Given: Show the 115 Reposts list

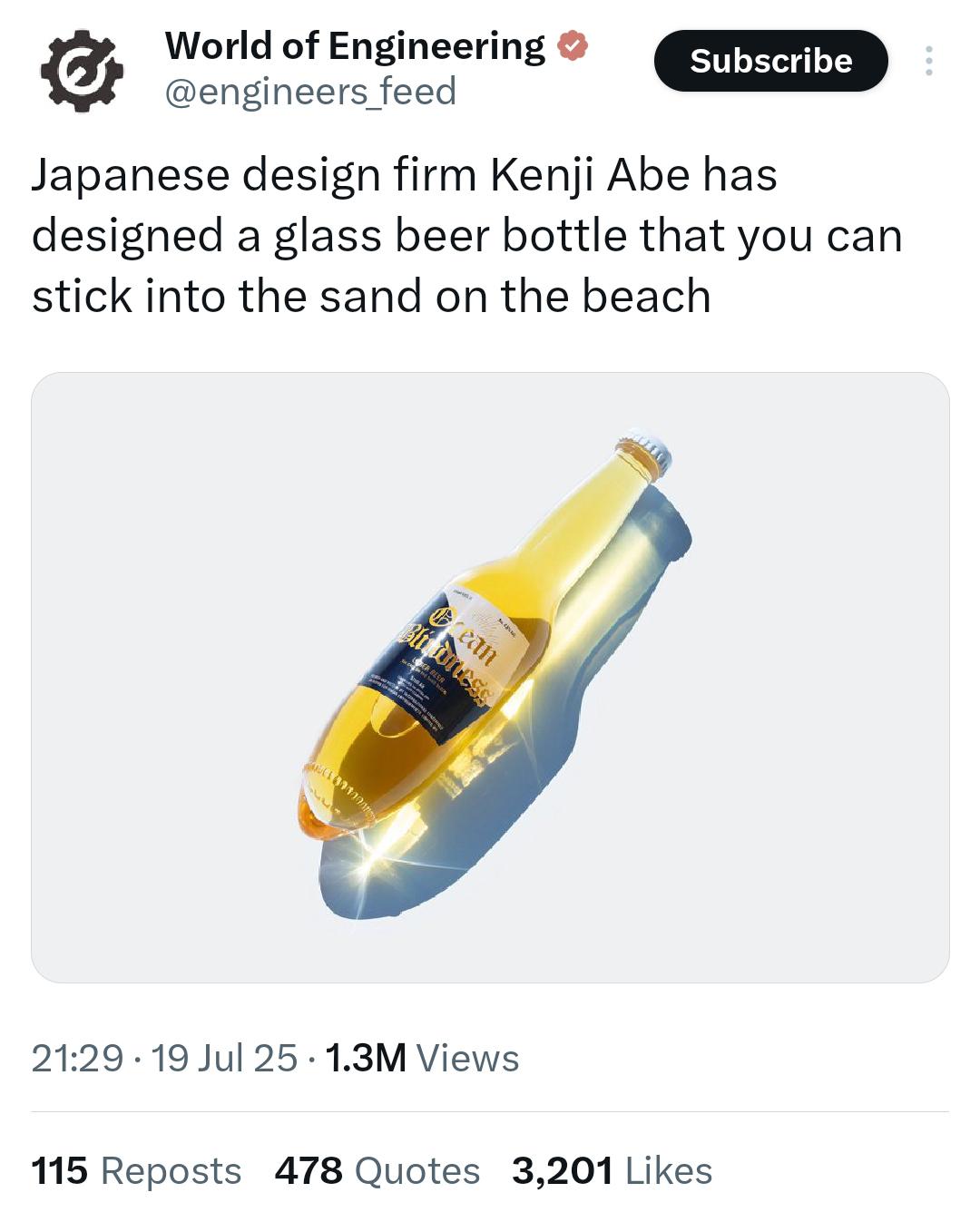Looking at the screenshot, I should pos(136,1170).
